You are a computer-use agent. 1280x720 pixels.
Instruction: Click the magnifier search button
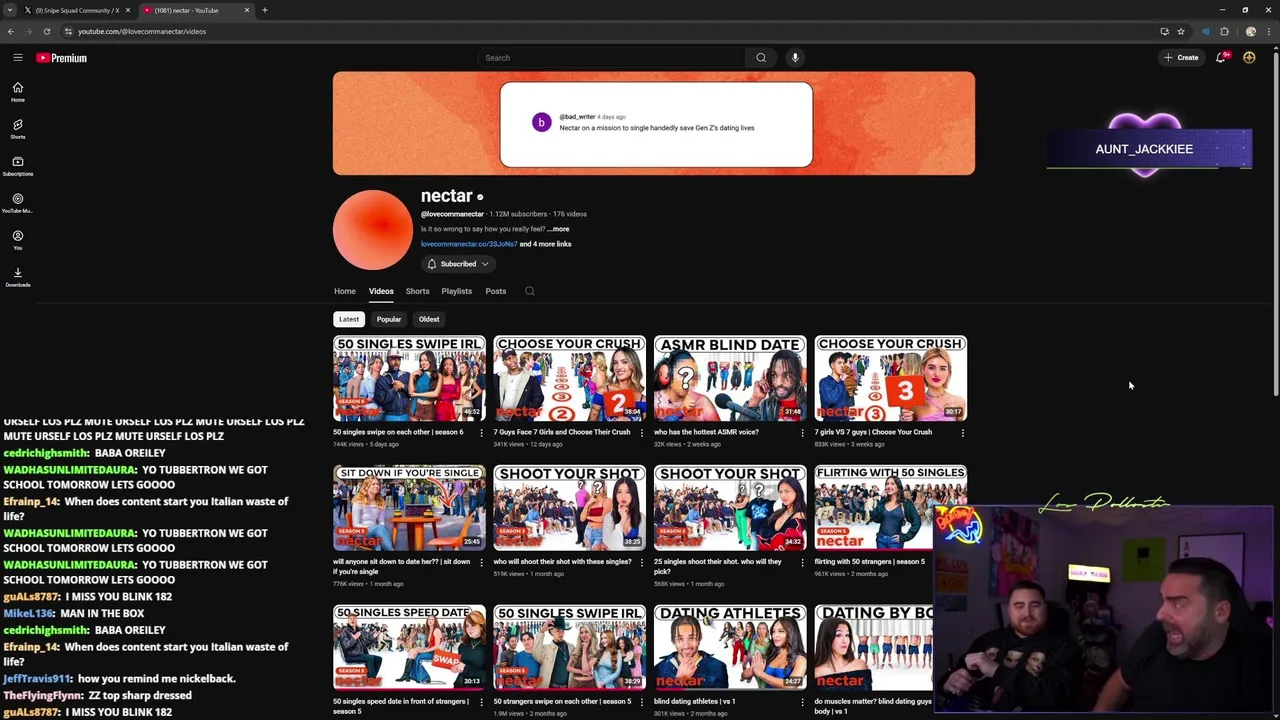click(761, 58)
